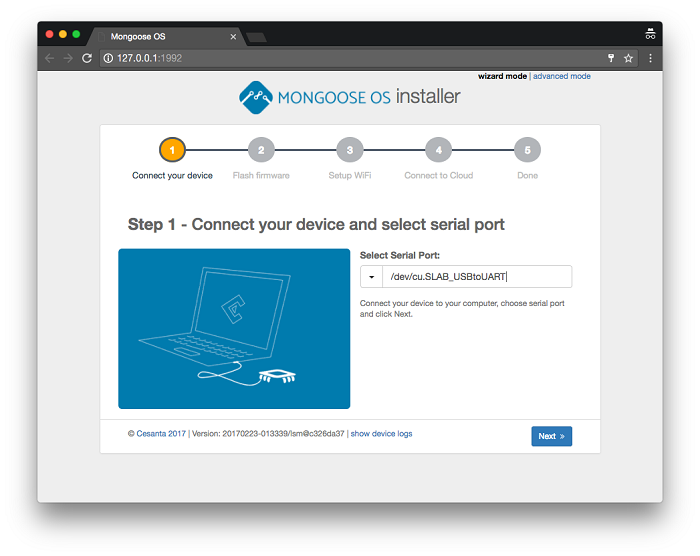Click the Mongoose OS logo icon
This screenshot has height=556, width=700.
tap(255, 97)
